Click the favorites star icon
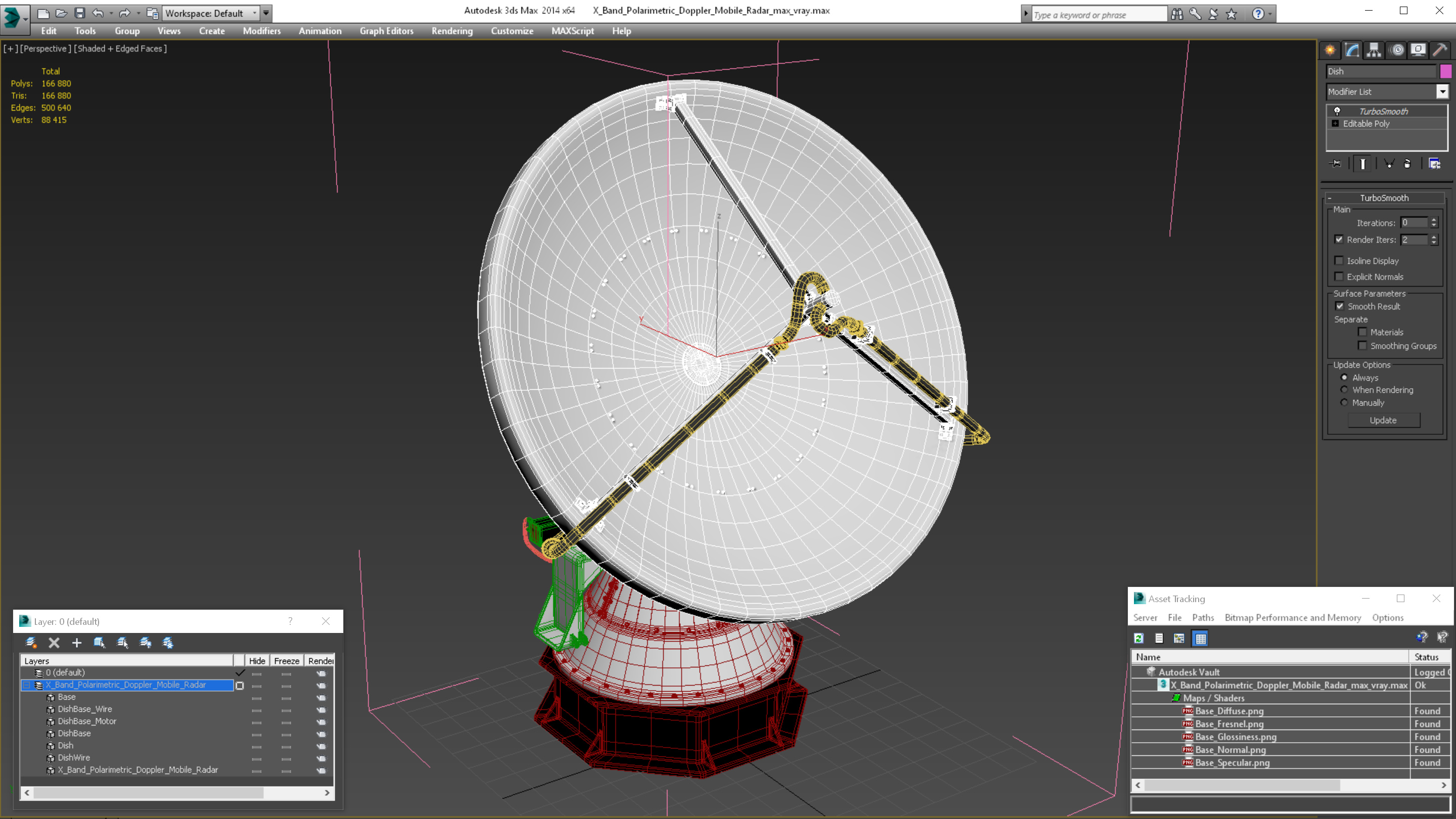The image size is (1456, 819). pos(1232,14)
